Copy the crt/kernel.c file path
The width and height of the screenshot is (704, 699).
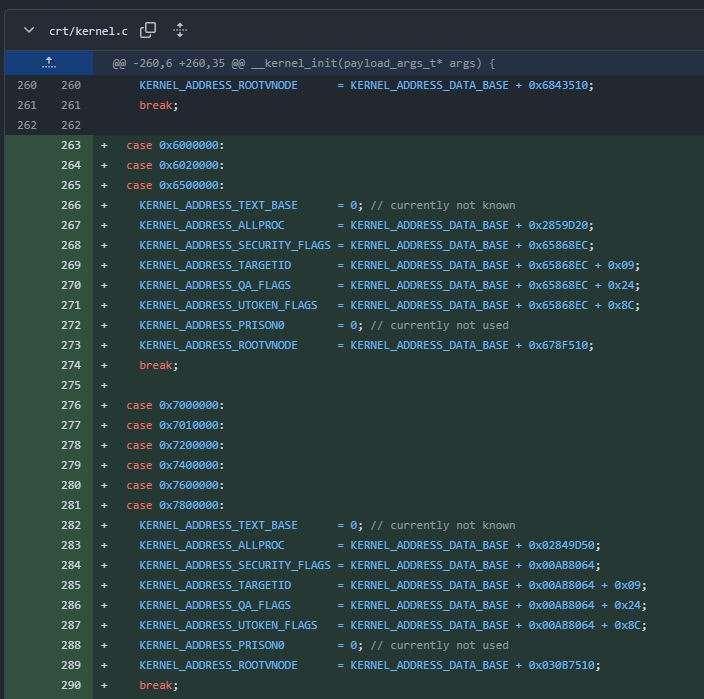coord(148,30)
